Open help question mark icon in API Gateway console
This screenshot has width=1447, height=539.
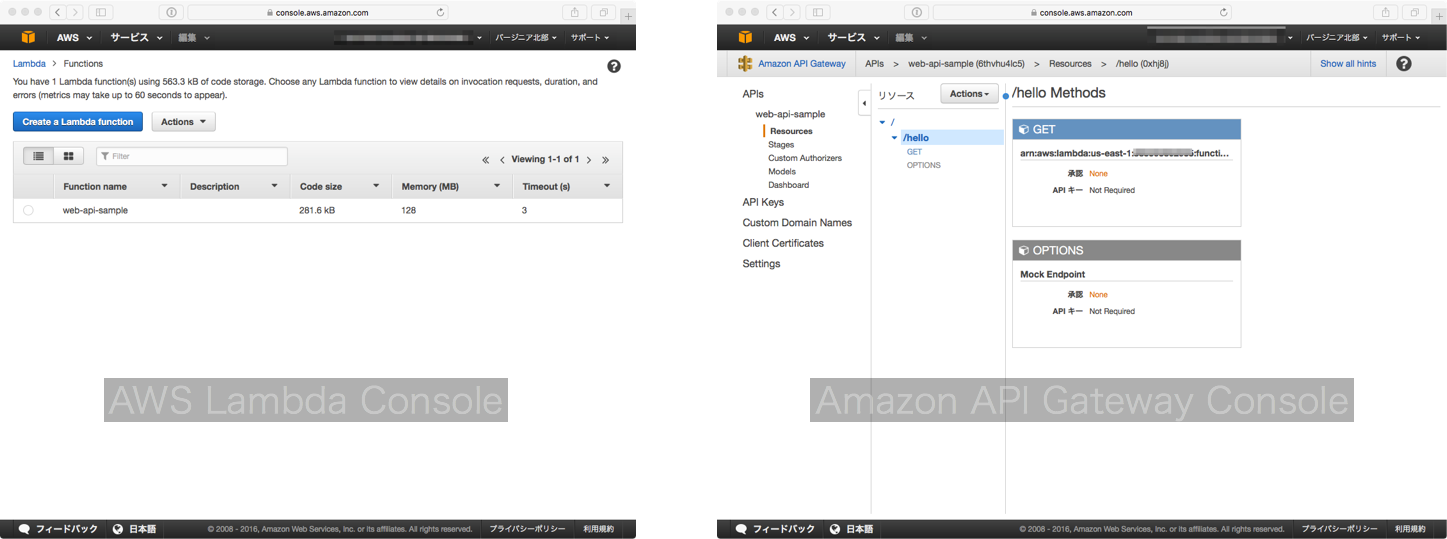1404,63
